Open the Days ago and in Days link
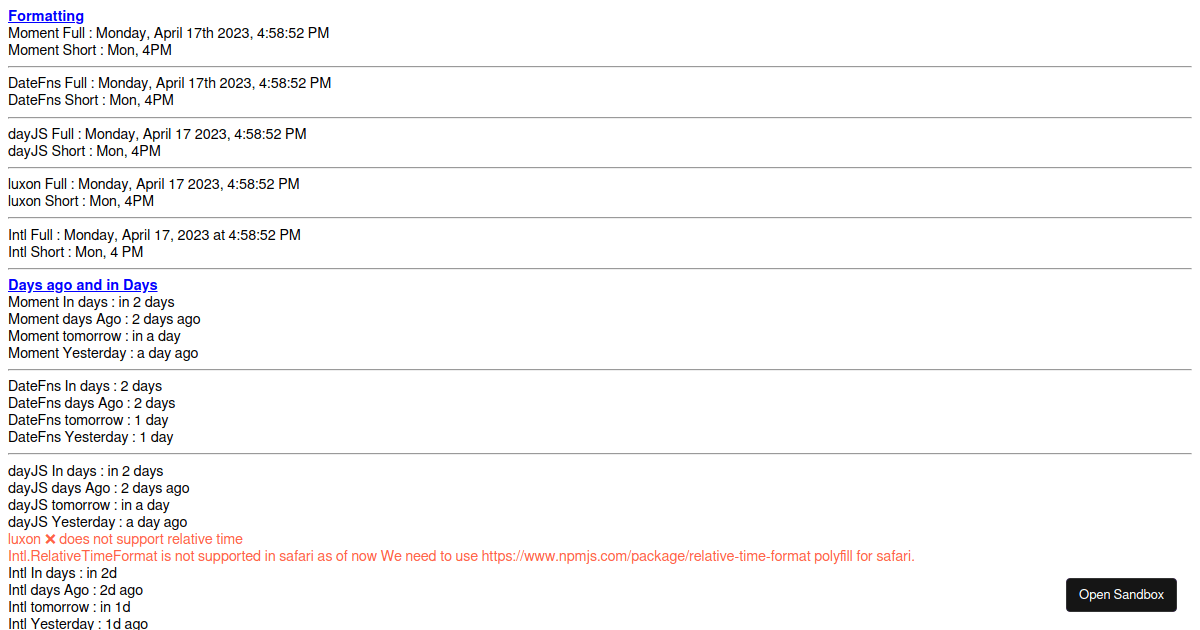Viewport: 1200px width, 630px height. [x=82, y=285]
